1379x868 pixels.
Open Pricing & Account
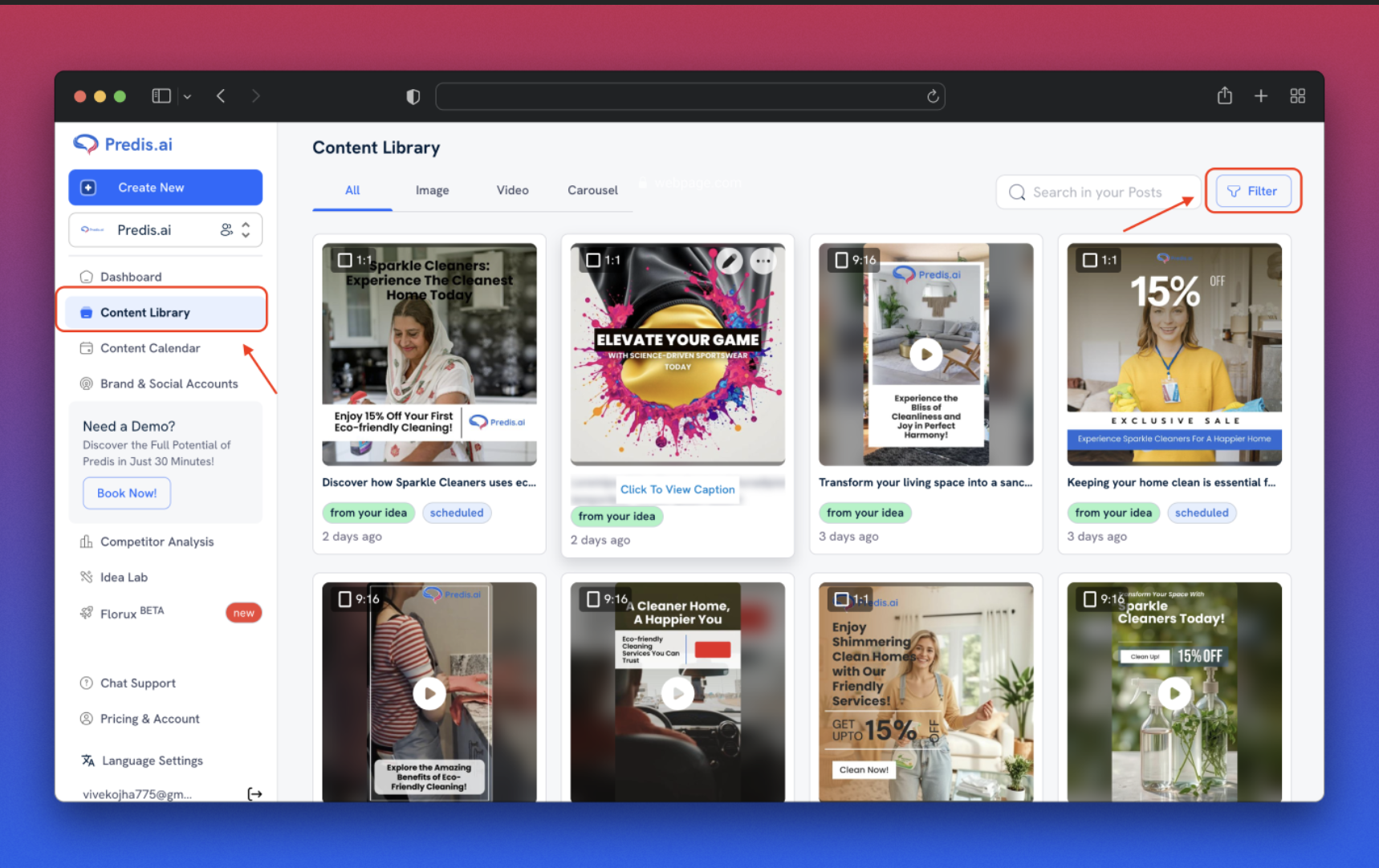(149, 719)
